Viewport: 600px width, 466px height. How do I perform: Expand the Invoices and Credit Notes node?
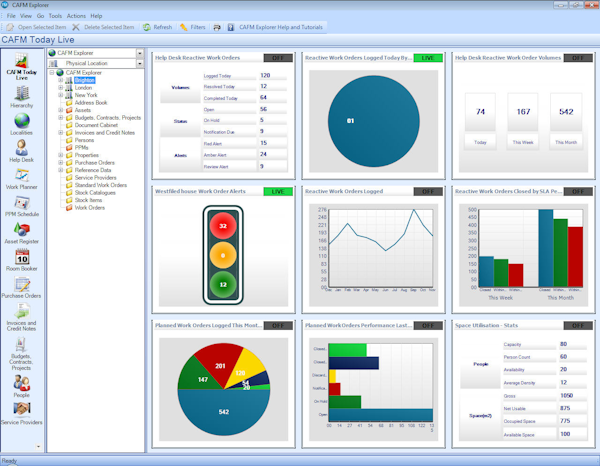(60, 133)
